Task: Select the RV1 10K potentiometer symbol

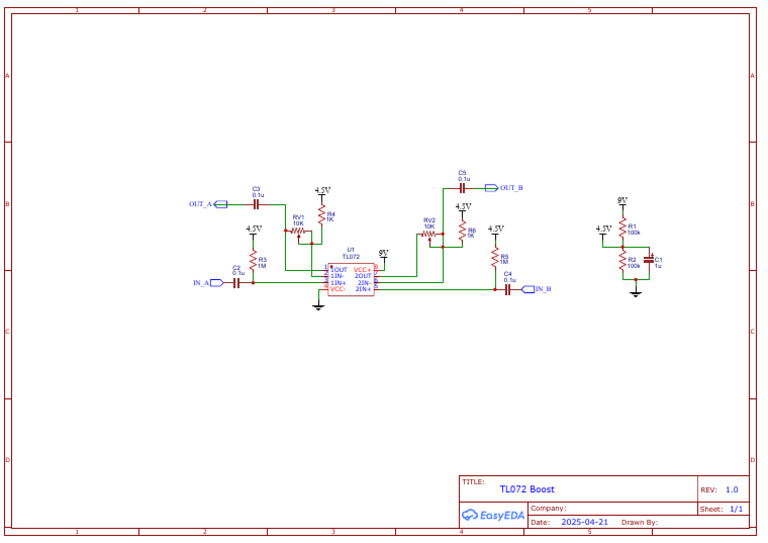Action: [298, 231]
